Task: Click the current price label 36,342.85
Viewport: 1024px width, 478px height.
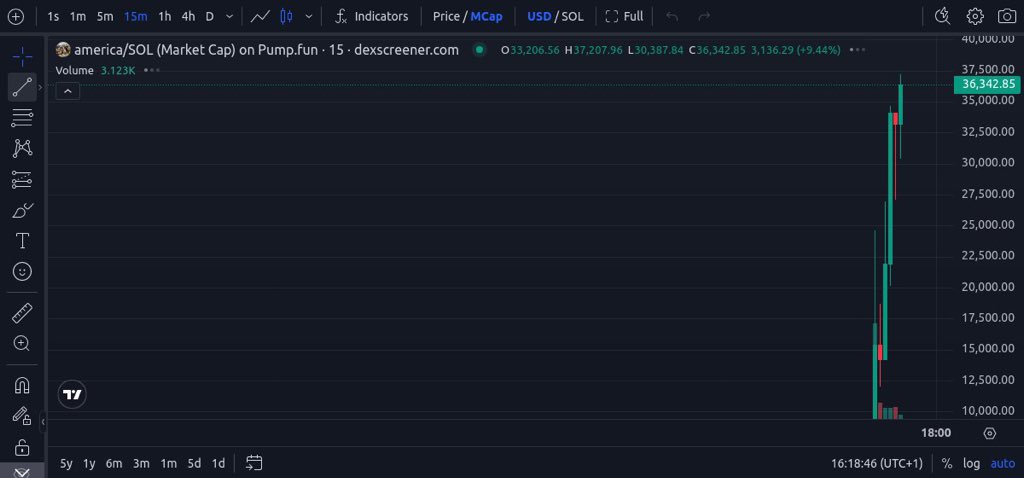Action: pyautogui.click(x=988, y=84)
